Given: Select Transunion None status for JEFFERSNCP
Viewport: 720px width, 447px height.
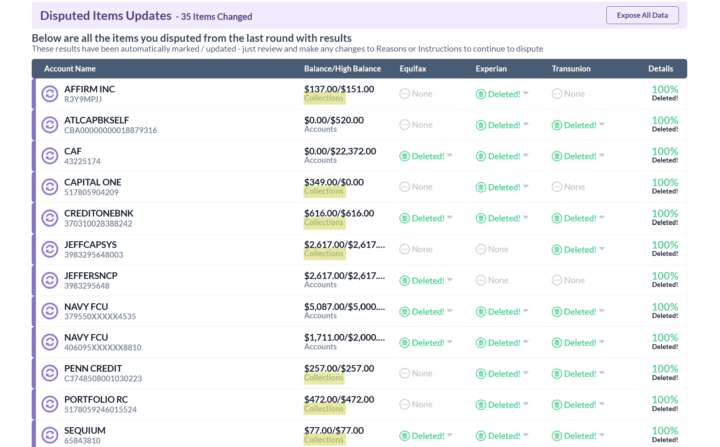Looking at the screenshot, I should [568, 280].
